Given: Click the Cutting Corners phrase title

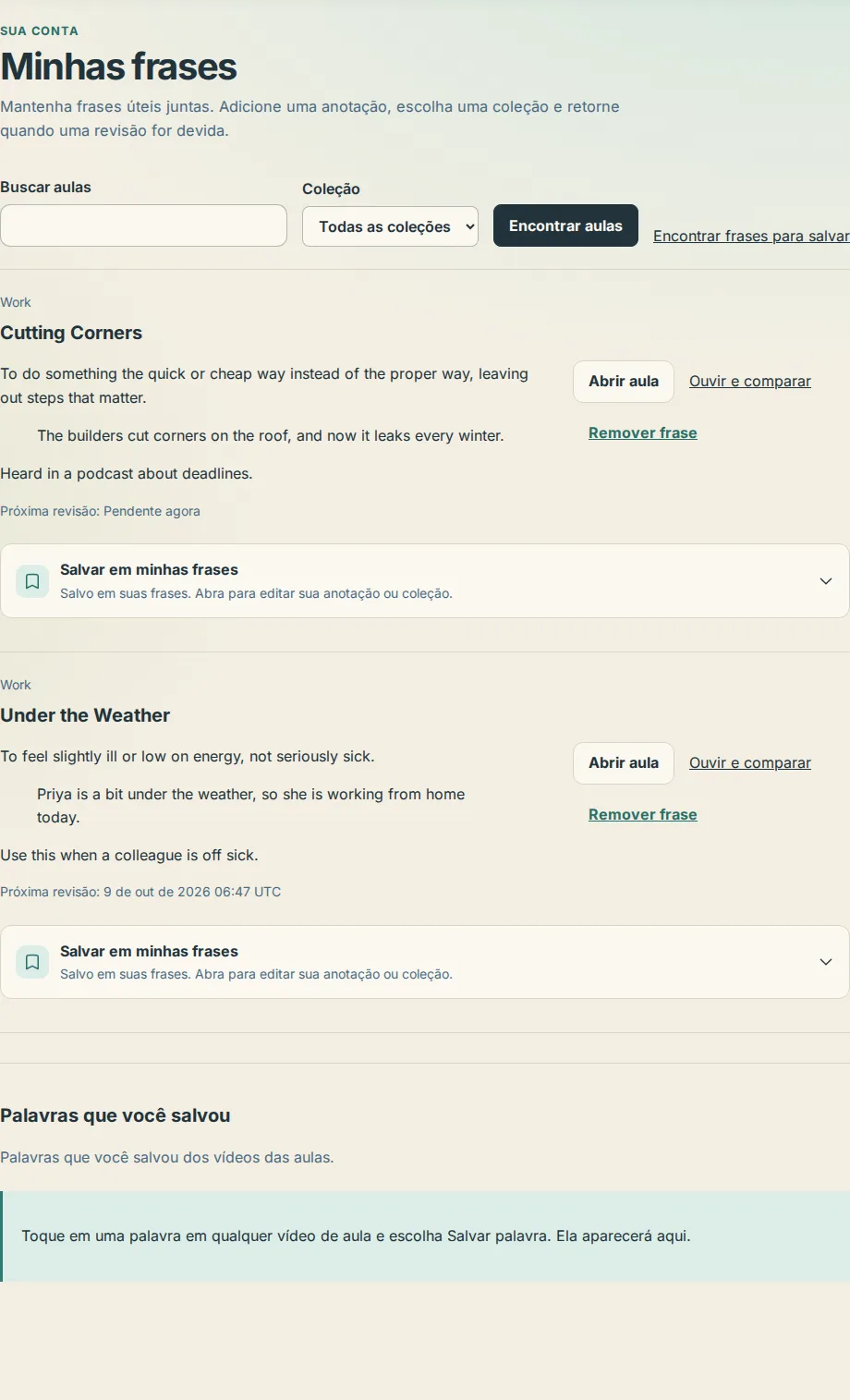Looking at the screenshot, I should coord(71,333).
